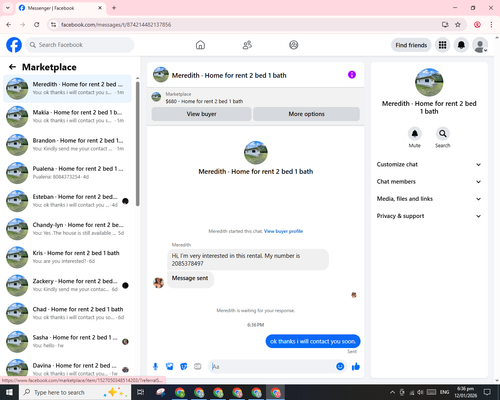Expand Media, files and links section
Viewport: 500px width, 400px height.
coord(429,199)
